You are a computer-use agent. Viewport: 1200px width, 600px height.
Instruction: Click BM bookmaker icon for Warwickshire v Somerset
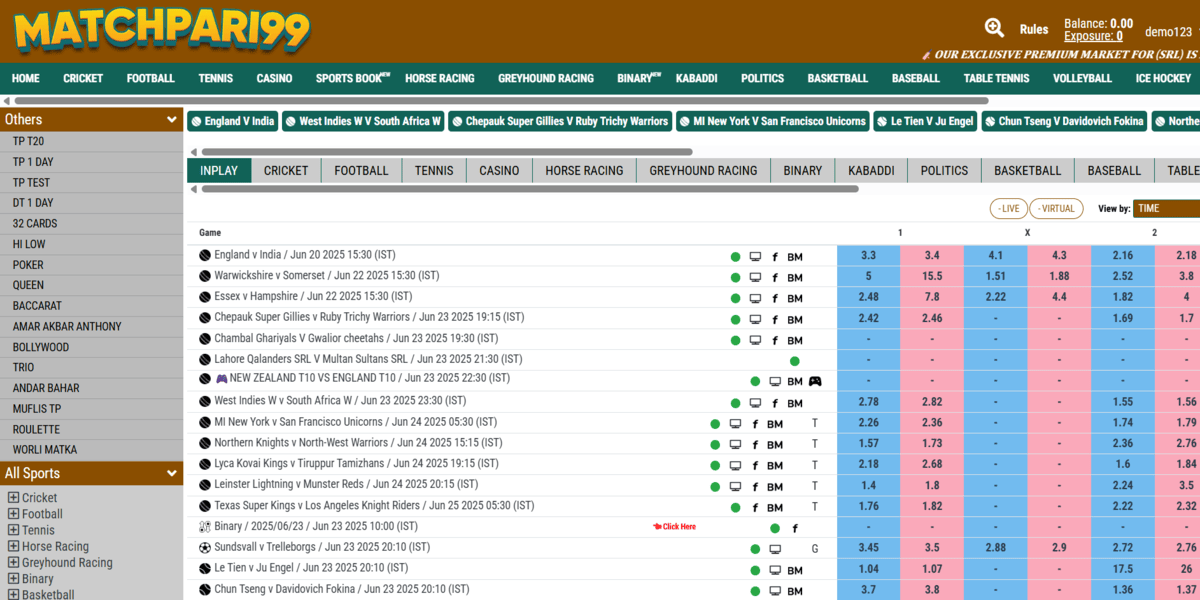(x=795, y=277)
